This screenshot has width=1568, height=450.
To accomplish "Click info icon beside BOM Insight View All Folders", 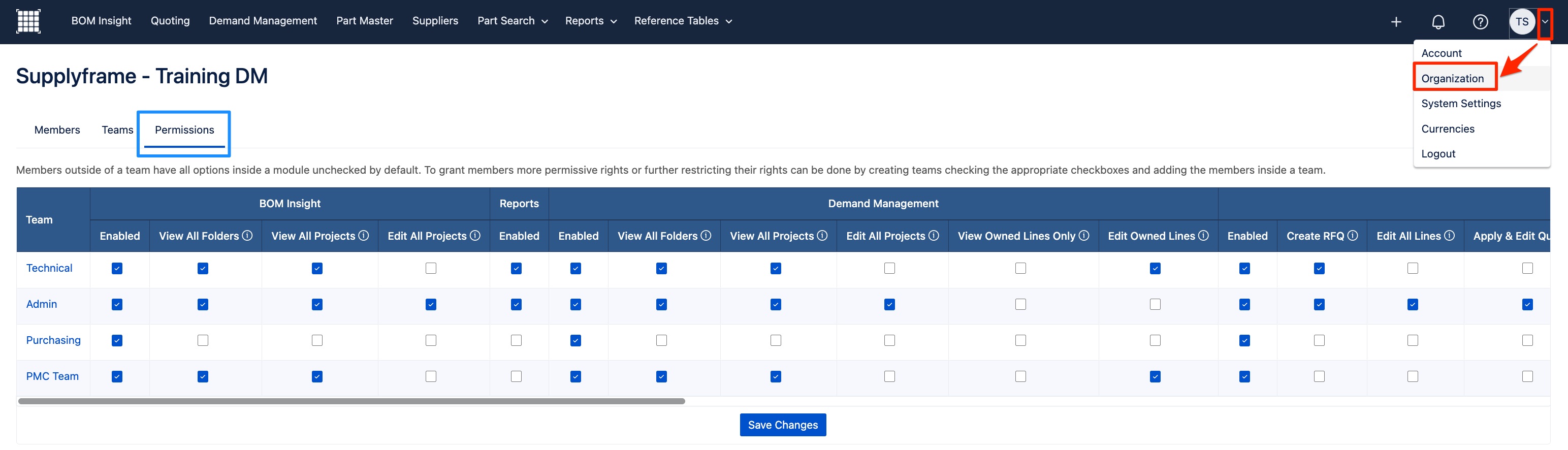I will (x=247, y=236).
